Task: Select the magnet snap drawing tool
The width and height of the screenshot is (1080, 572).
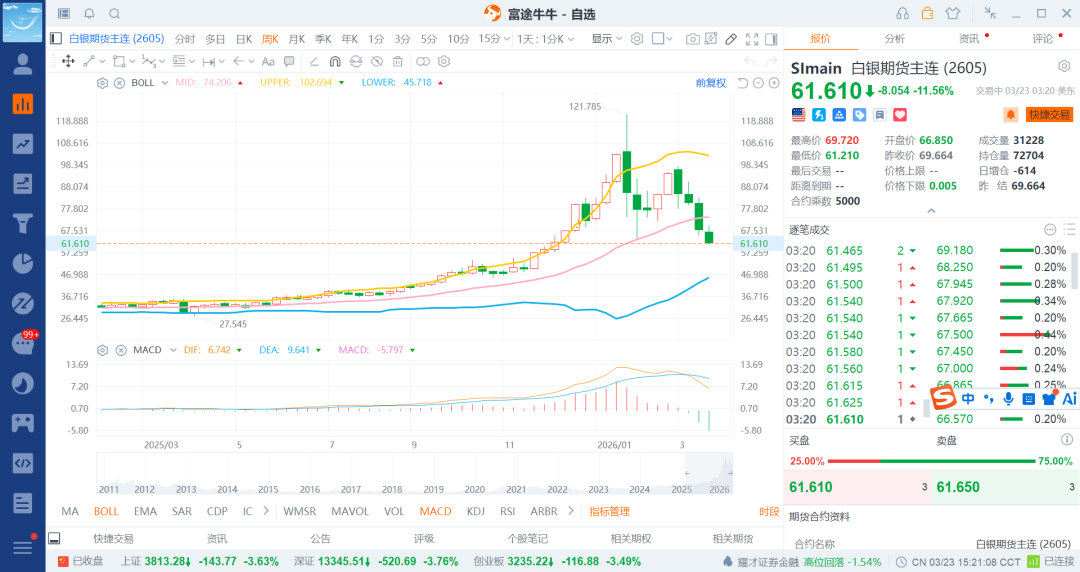Action: [335, 61]
